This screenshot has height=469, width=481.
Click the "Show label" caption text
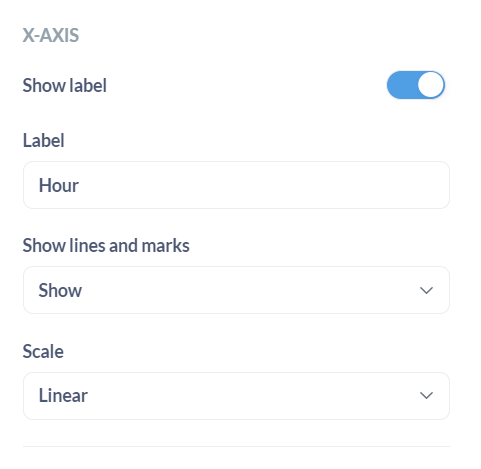tap(64, 85)
